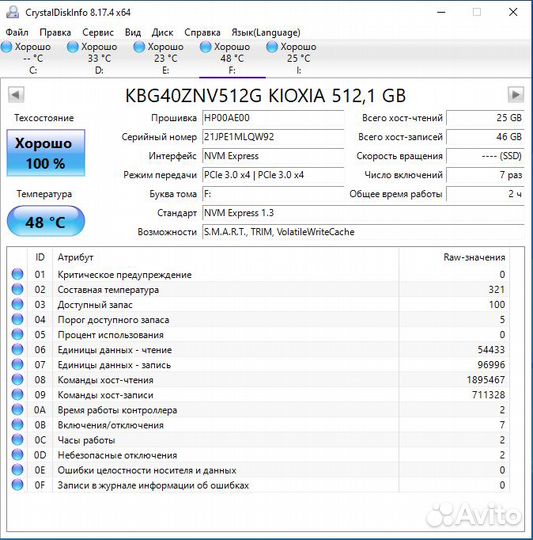Select the Критическое предупреждение attribute text
Image resolution: width=533 pixels, height=540 pixels.
(124, 275)
